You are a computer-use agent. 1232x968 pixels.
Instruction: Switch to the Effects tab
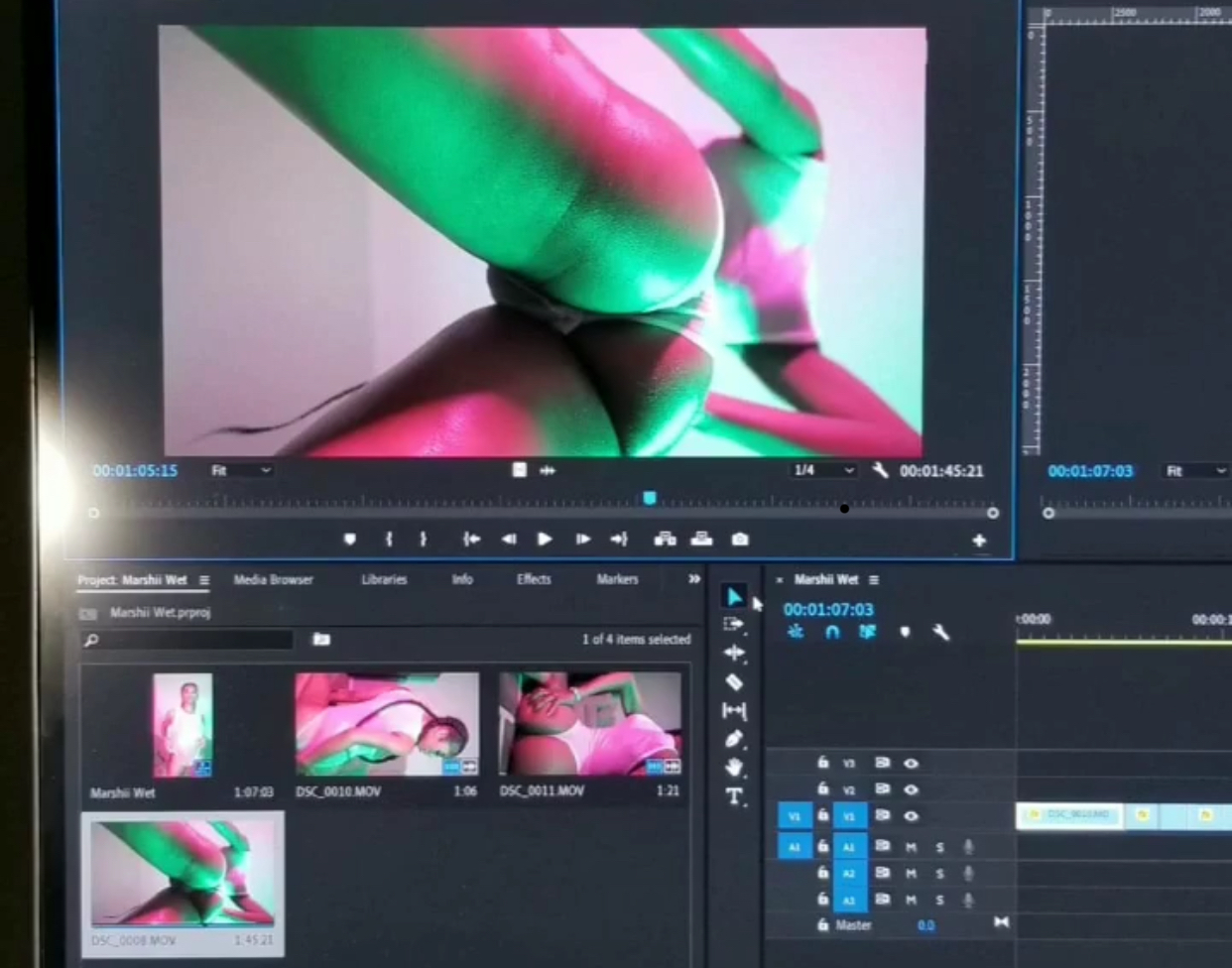pos(534,579)
